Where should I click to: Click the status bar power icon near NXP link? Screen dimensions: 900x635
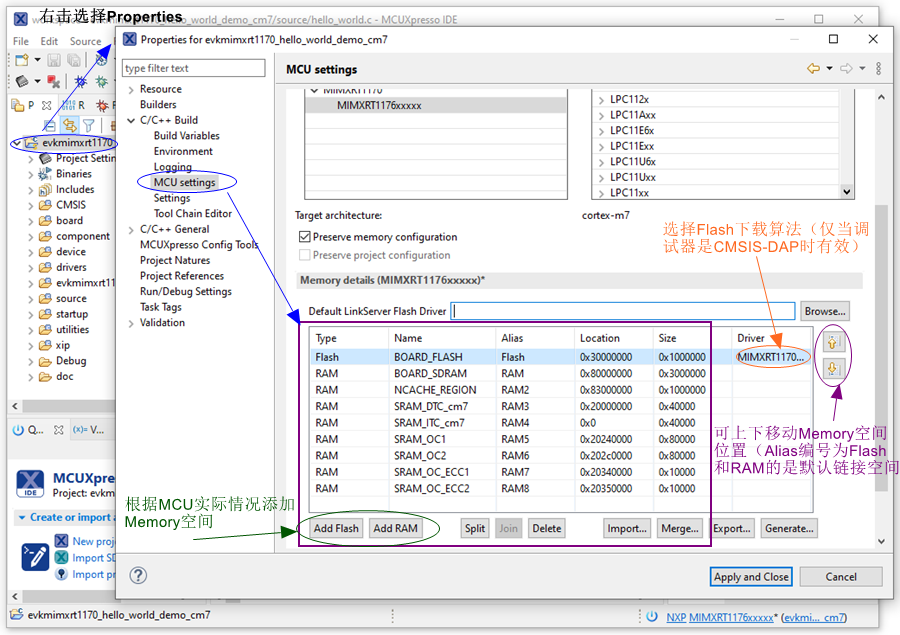tap(652, 617)
